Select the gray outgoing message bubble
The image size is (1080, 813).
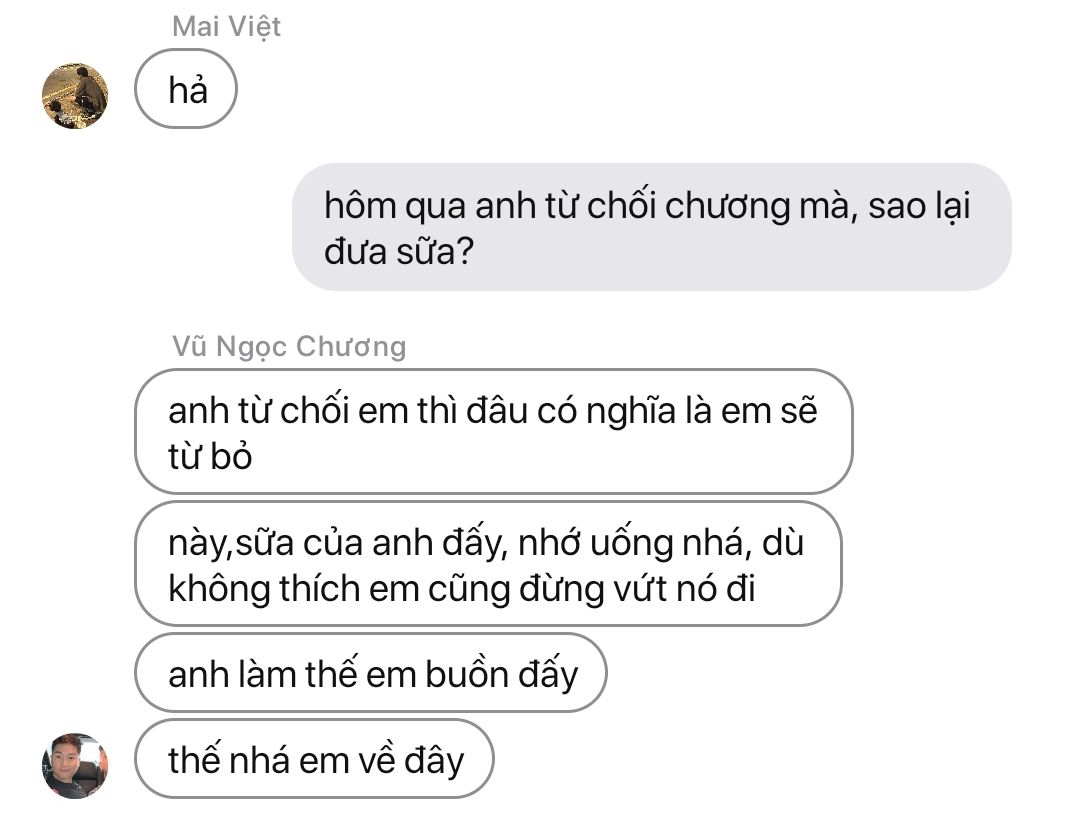pyautogui.click(x=651, y=228)
